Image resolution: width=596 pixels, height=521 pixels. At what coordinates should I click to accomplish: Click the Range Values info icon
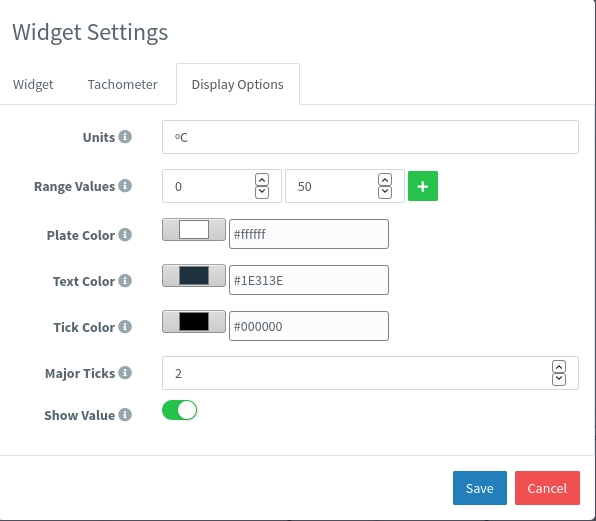click(x=125, y=186)
